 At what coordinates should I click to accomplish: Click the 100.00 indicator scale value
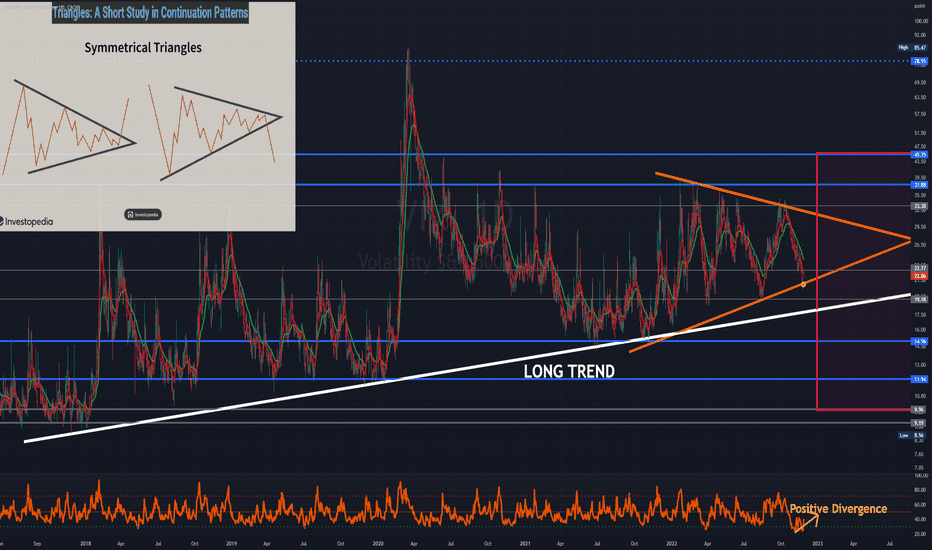pyautogui.click(x=921, y=476)
